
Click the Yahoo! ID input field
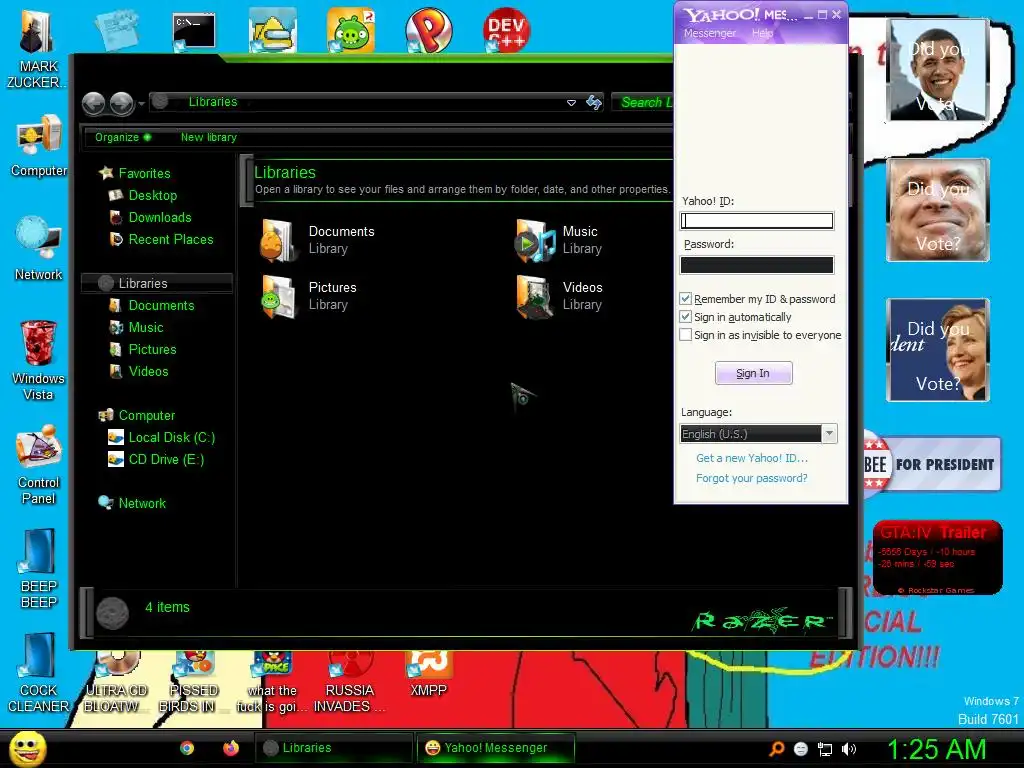coord(756,221)
